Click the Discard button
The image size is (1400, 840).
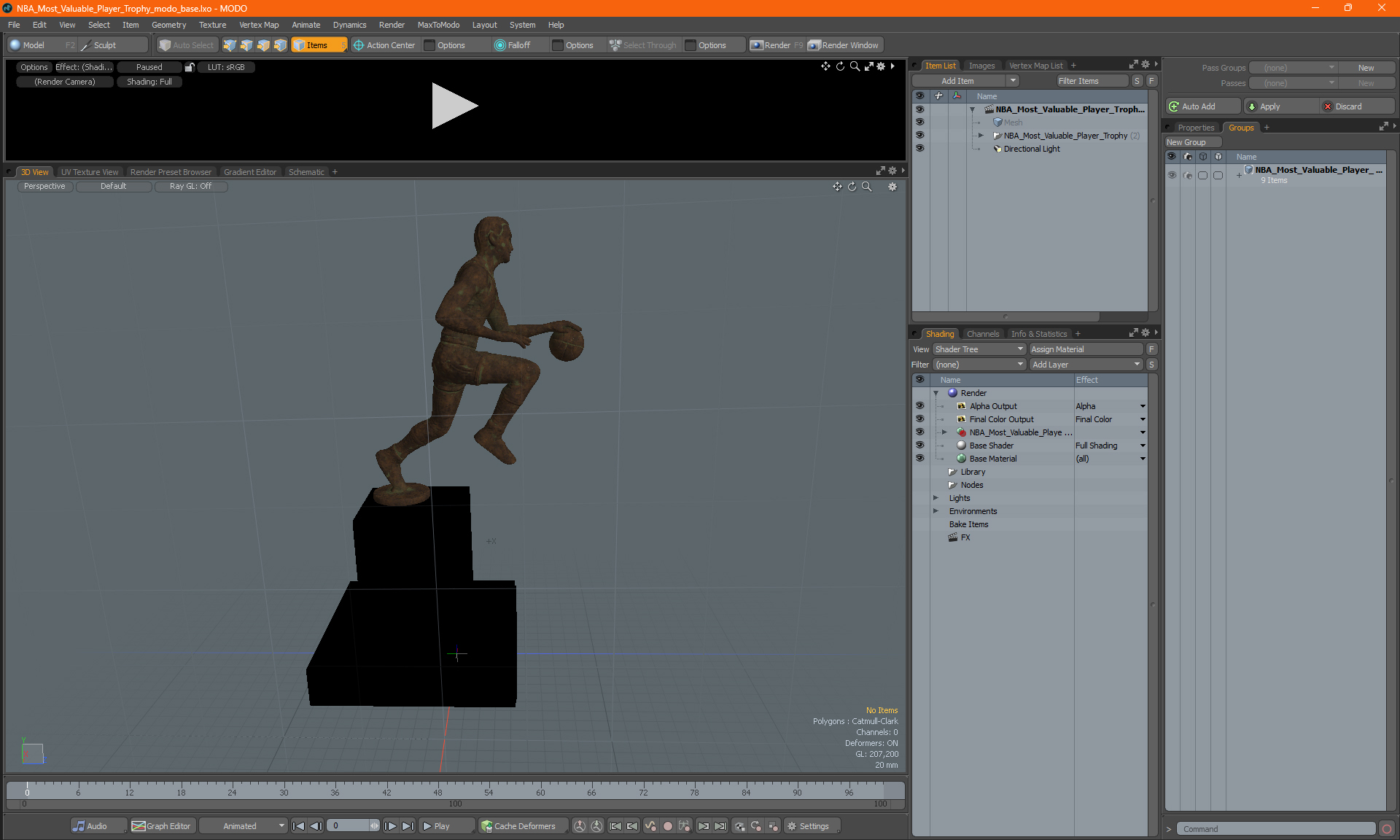pyautogui.click(x=1358, y=106)
